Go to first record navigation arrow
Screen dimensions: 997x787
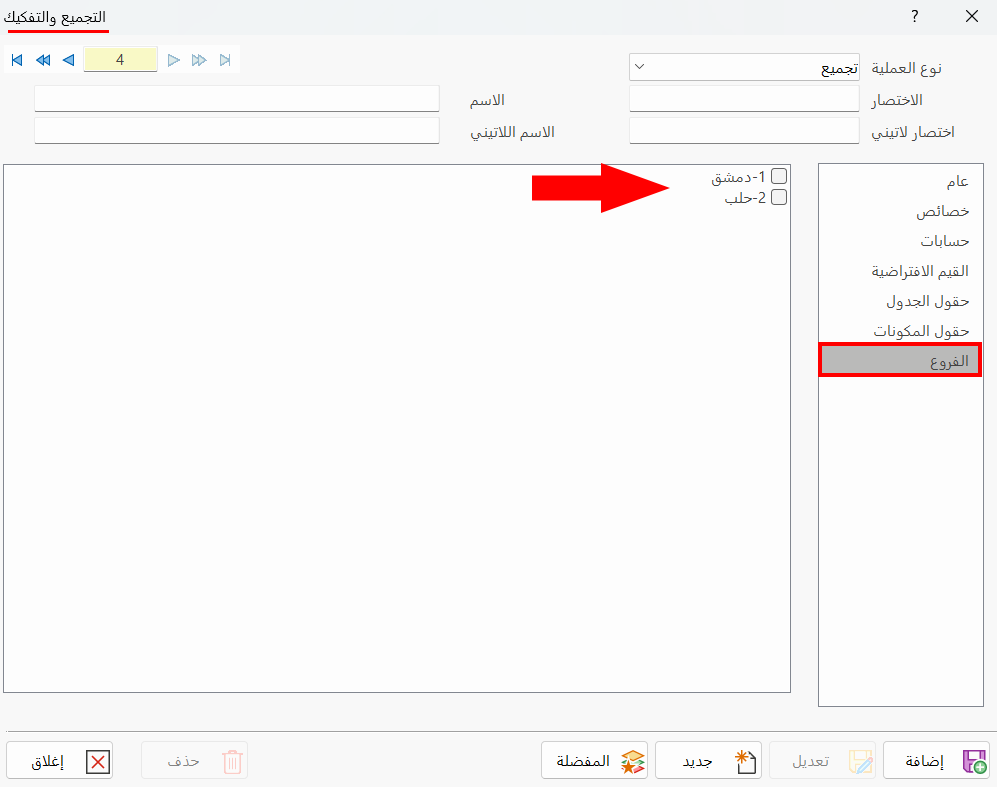(x=17, y=60)
